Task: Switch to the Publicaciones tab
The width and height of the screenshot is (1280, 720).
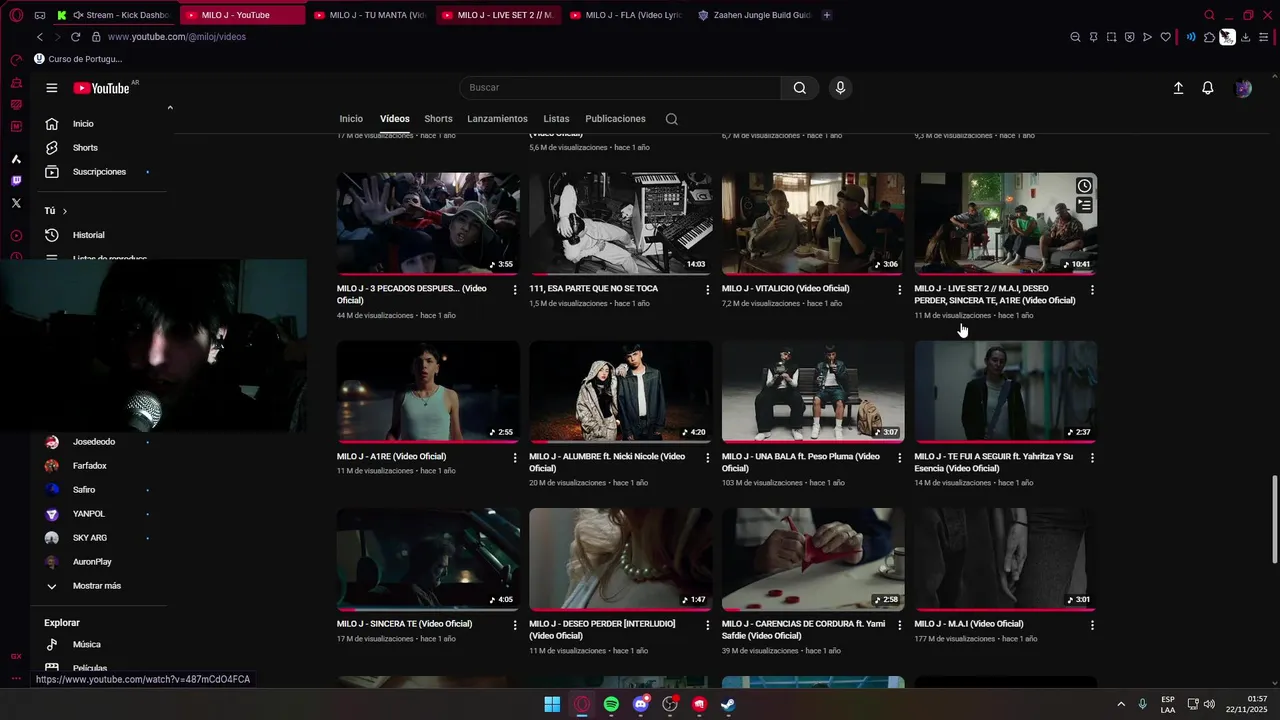Action: coord(615,119)
